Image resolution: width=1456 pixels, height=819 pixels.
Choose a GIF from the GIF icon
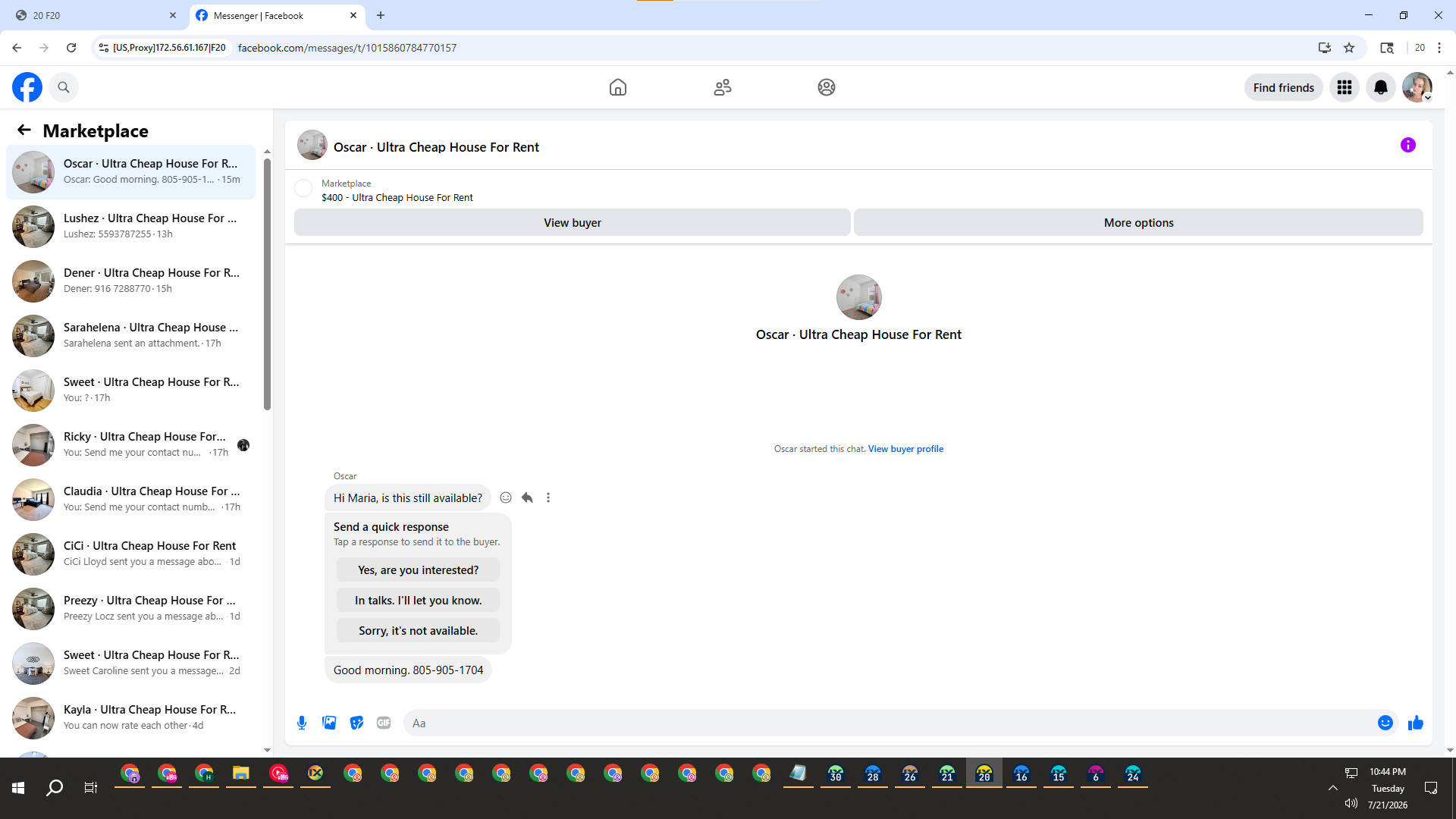click(x=384, y=723)
